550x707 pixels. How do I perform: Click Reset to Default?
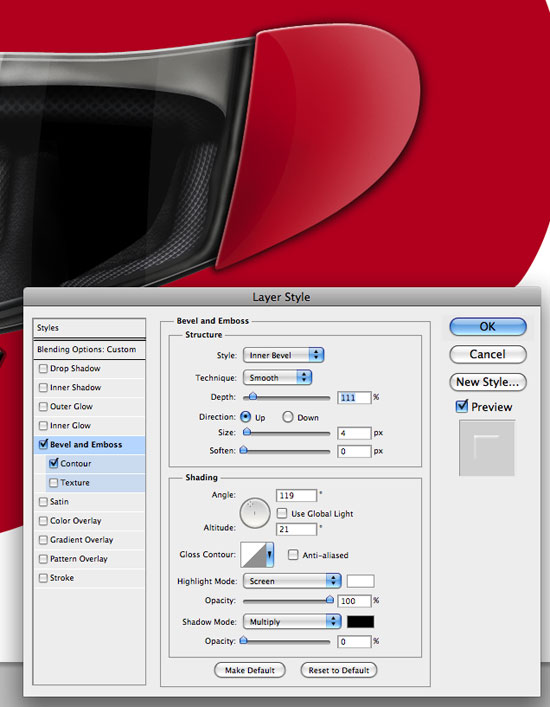coord(339,670)
